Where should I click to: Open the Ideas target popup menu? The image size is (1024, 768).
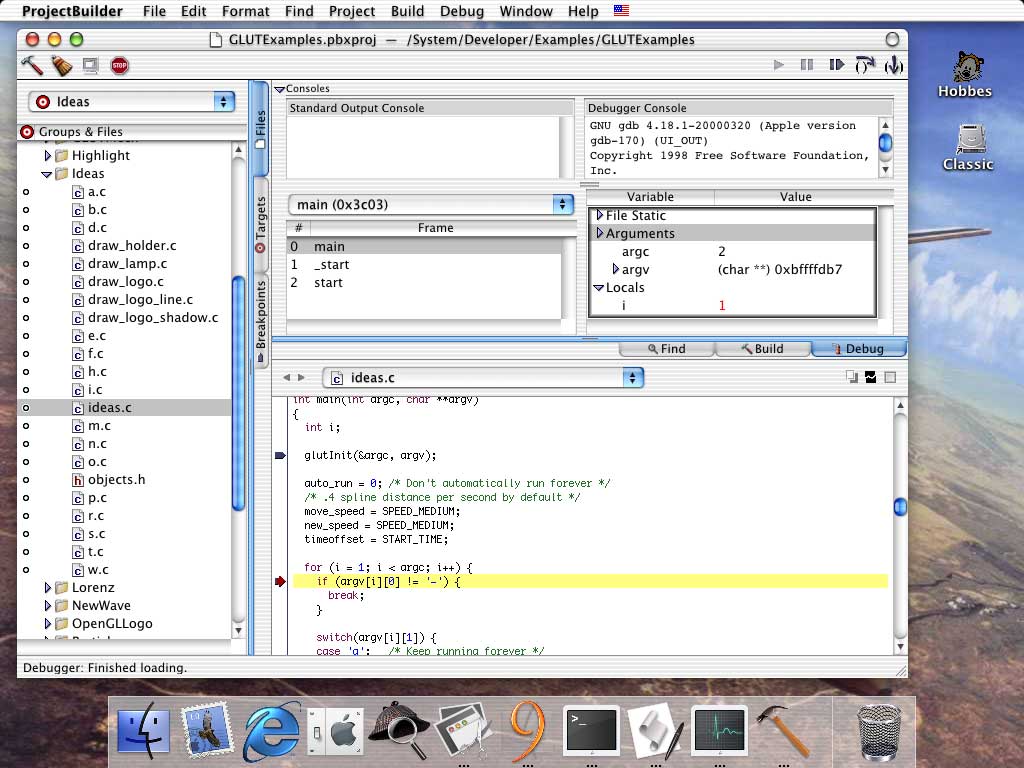coord(131,102)
